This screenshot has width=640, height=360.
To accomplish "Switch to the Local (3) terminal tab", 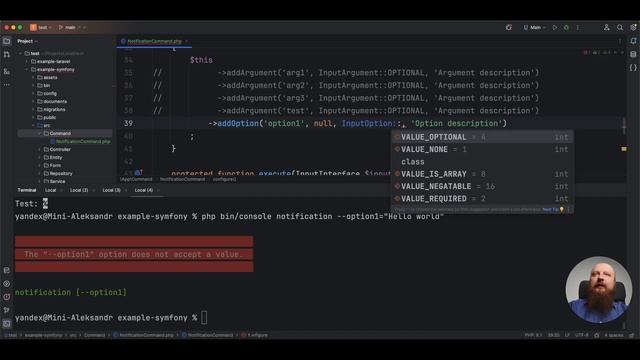I will click(111, 190).
